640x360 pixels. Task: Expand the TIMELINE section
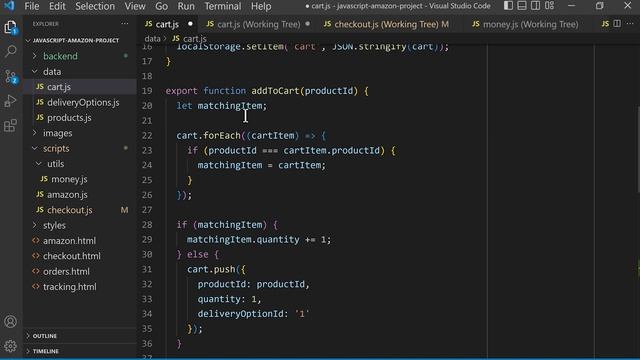(80, 351)
